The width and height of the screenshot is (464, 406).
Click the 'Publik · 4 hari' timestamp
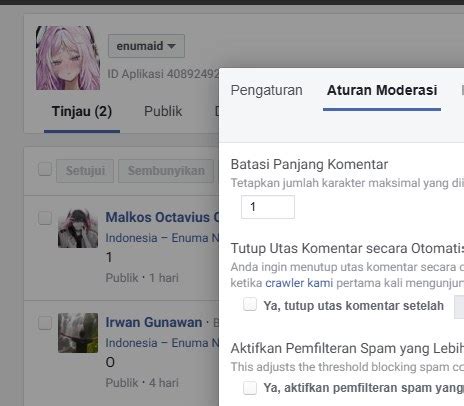click(142, 383)
